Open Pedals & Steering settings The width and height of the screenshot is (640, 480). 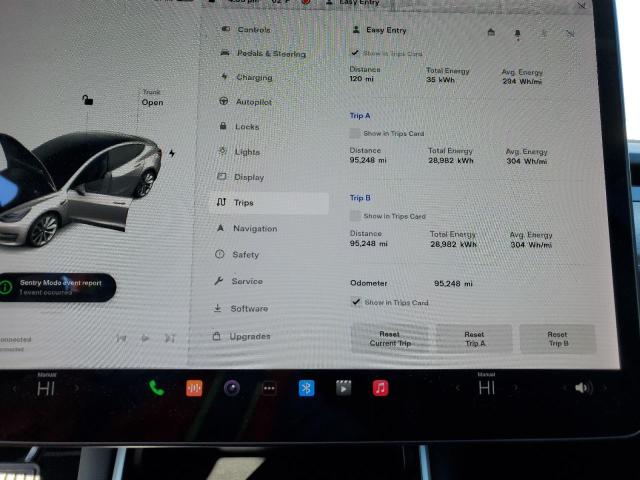click(264, 53)
